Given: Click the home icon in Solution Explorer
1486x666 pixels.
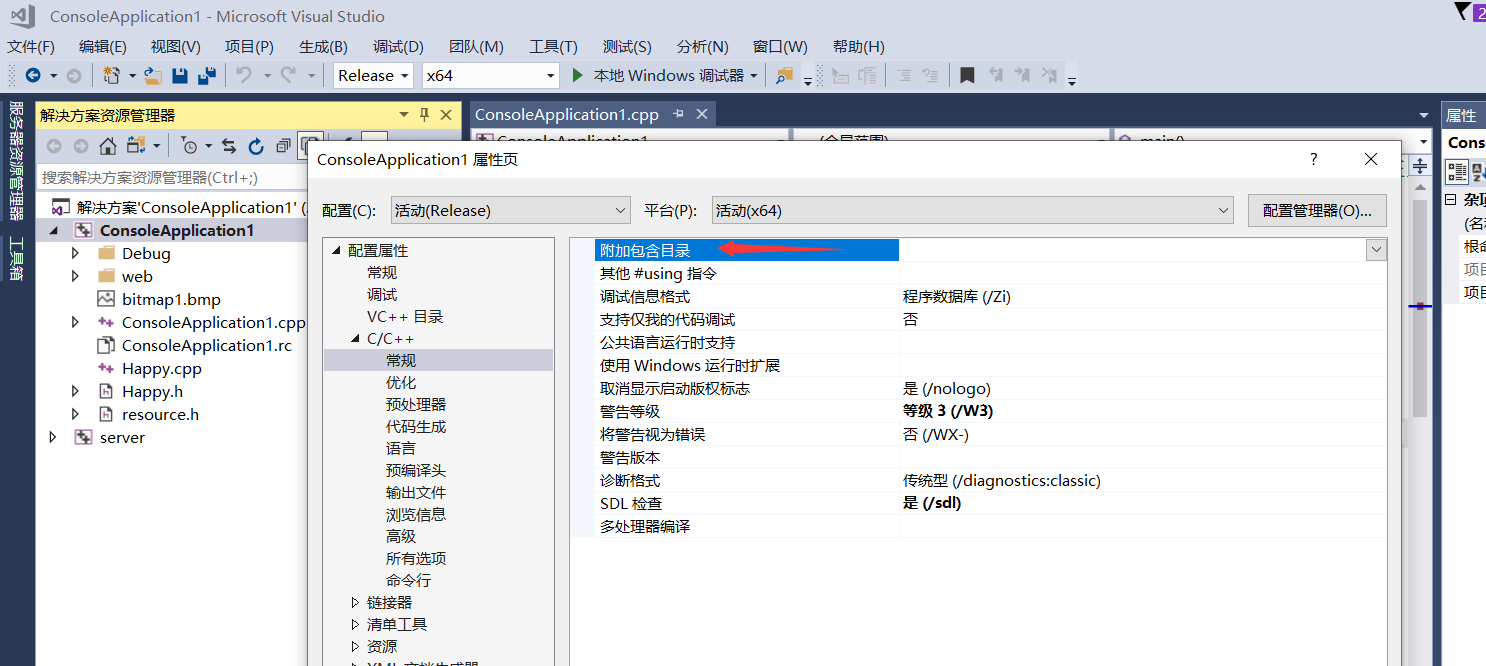Looking at the screenshot, I should click(x=108, y=146).
